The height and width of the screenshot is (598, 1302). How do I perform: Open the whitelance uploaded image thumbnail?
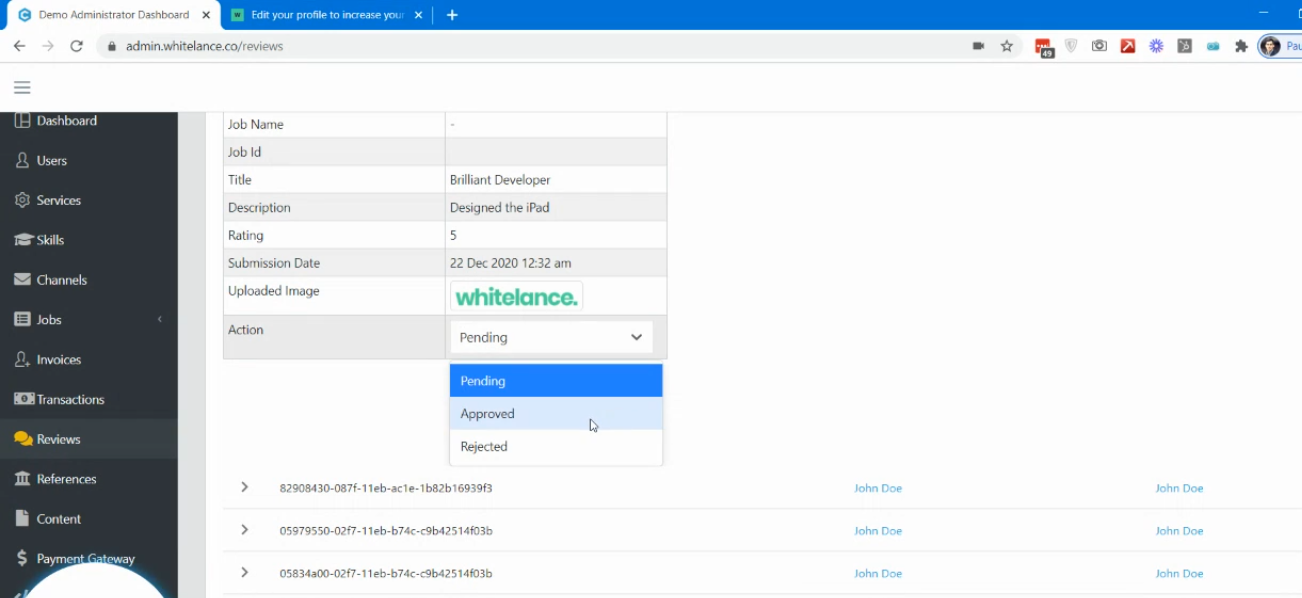tap(516, 297)
